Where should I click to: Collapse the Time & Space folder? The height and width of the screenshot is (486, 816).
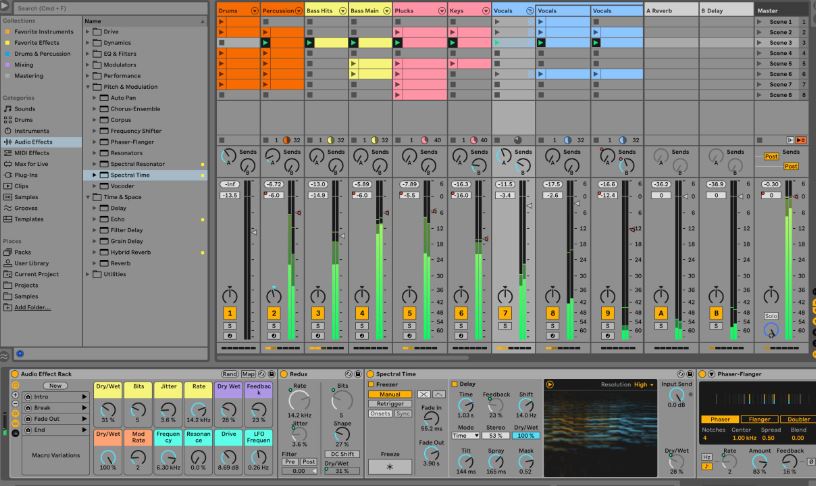(88, 197)
